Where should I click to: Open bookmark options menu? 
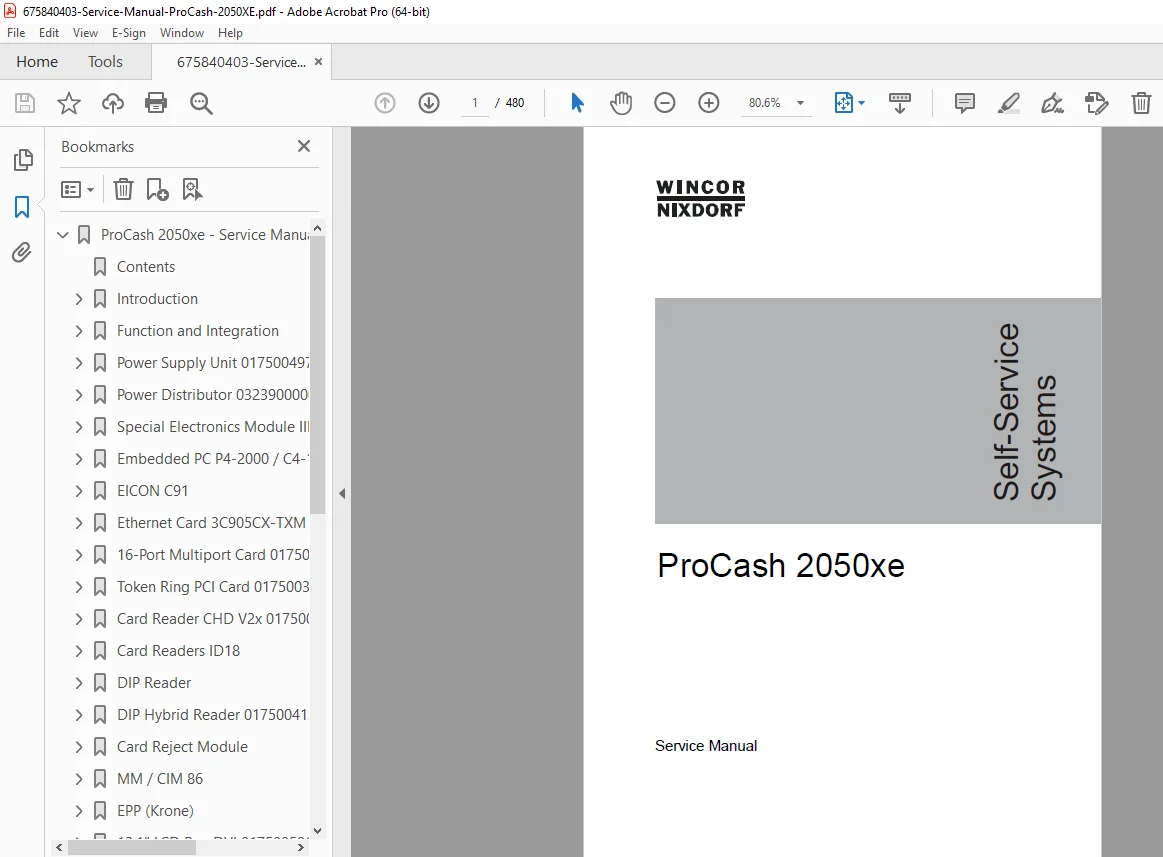click(x=77, y=190)
